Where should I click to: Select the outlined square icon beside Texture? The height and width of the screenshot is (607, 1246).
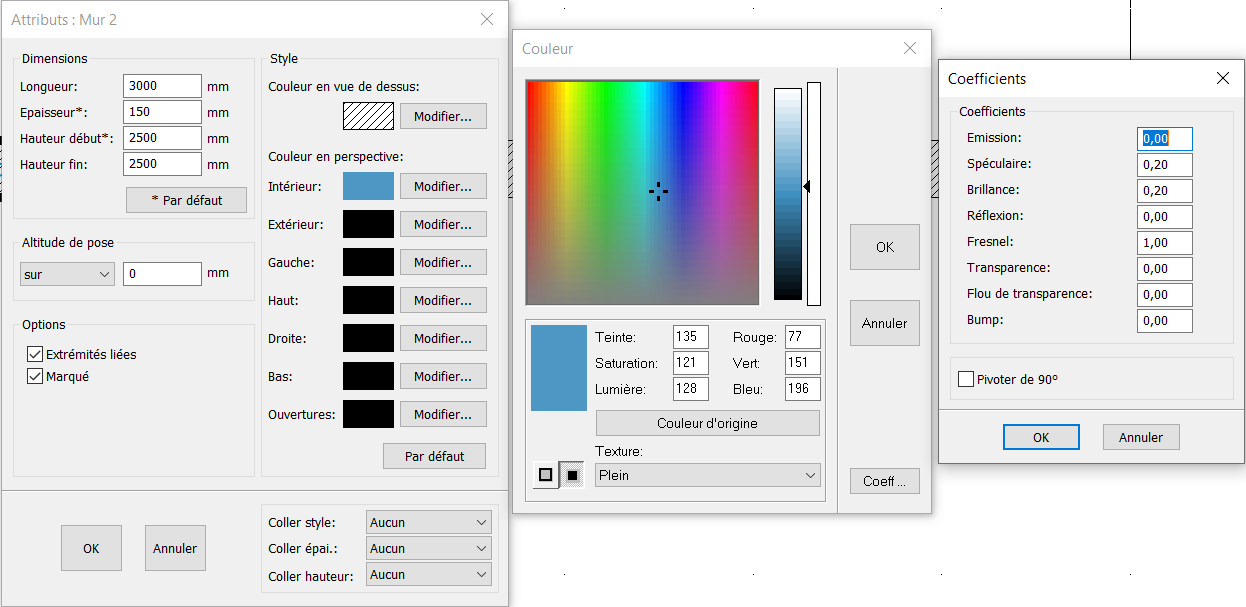pyautogui.click(x=546, y=475)
